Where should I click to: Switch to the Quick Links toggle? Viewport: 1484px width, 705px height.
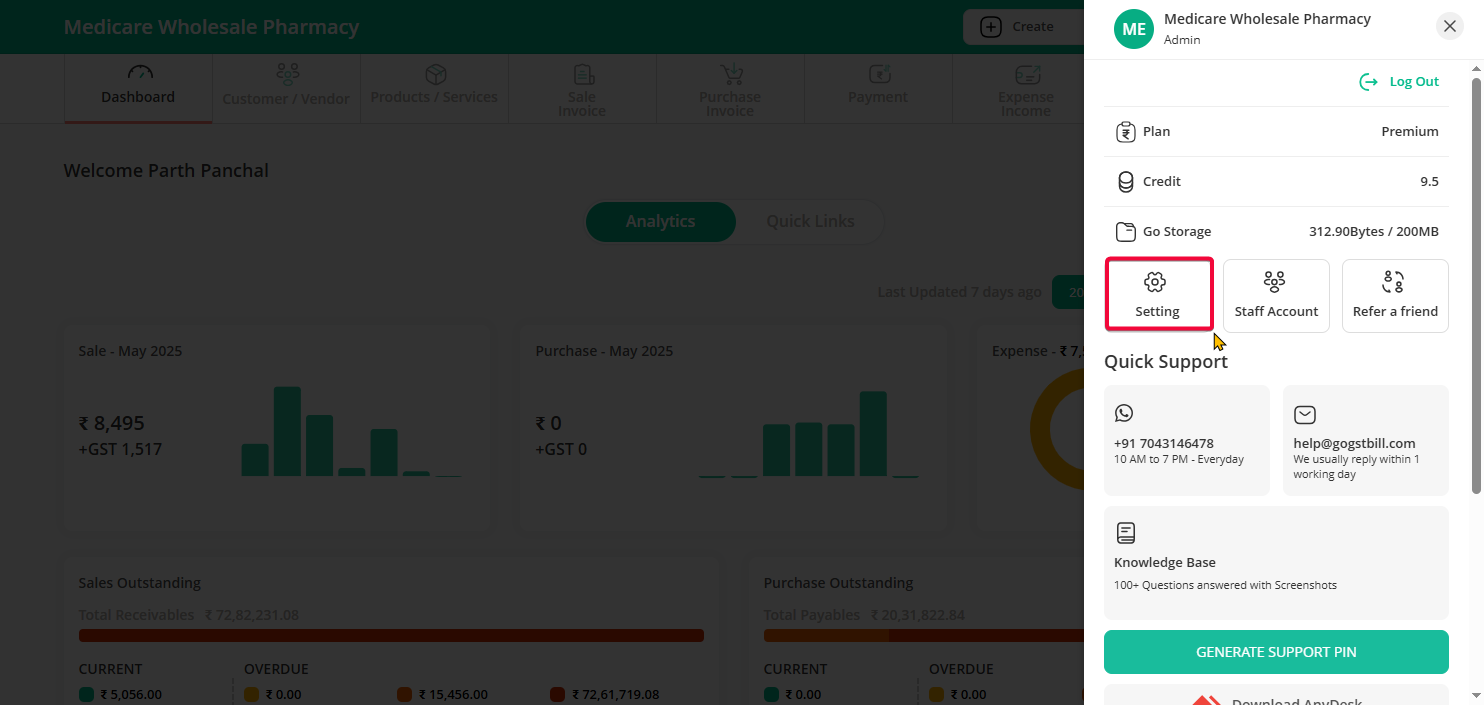coord(810,222)
